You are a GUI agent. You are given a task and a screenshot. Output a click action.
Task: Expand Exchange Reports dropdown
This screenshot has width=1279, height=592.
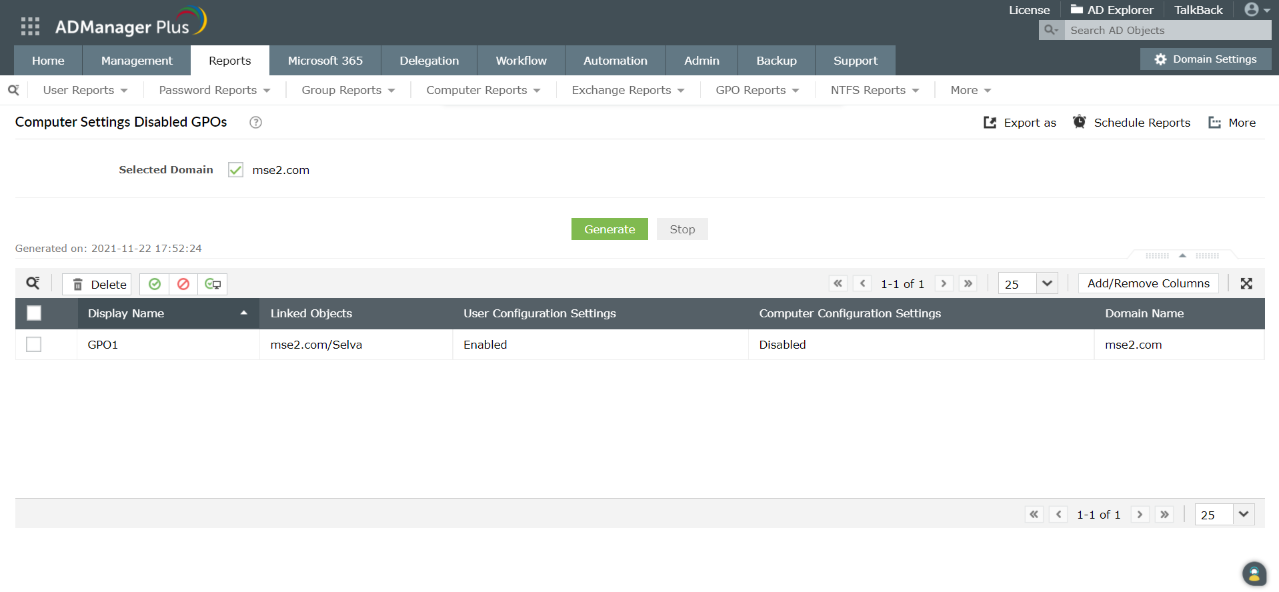pyautogui.click(x=628, y=90)
